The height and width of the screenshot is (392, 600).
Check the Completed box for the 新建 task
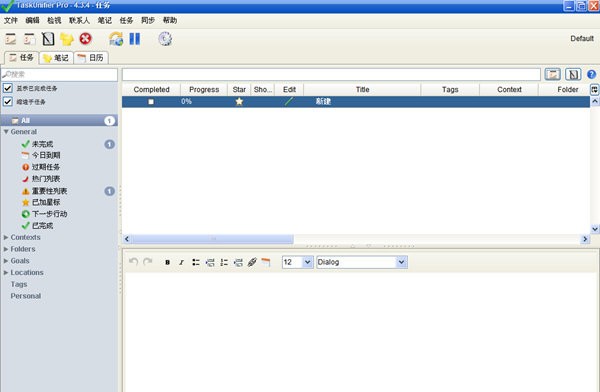151,101
